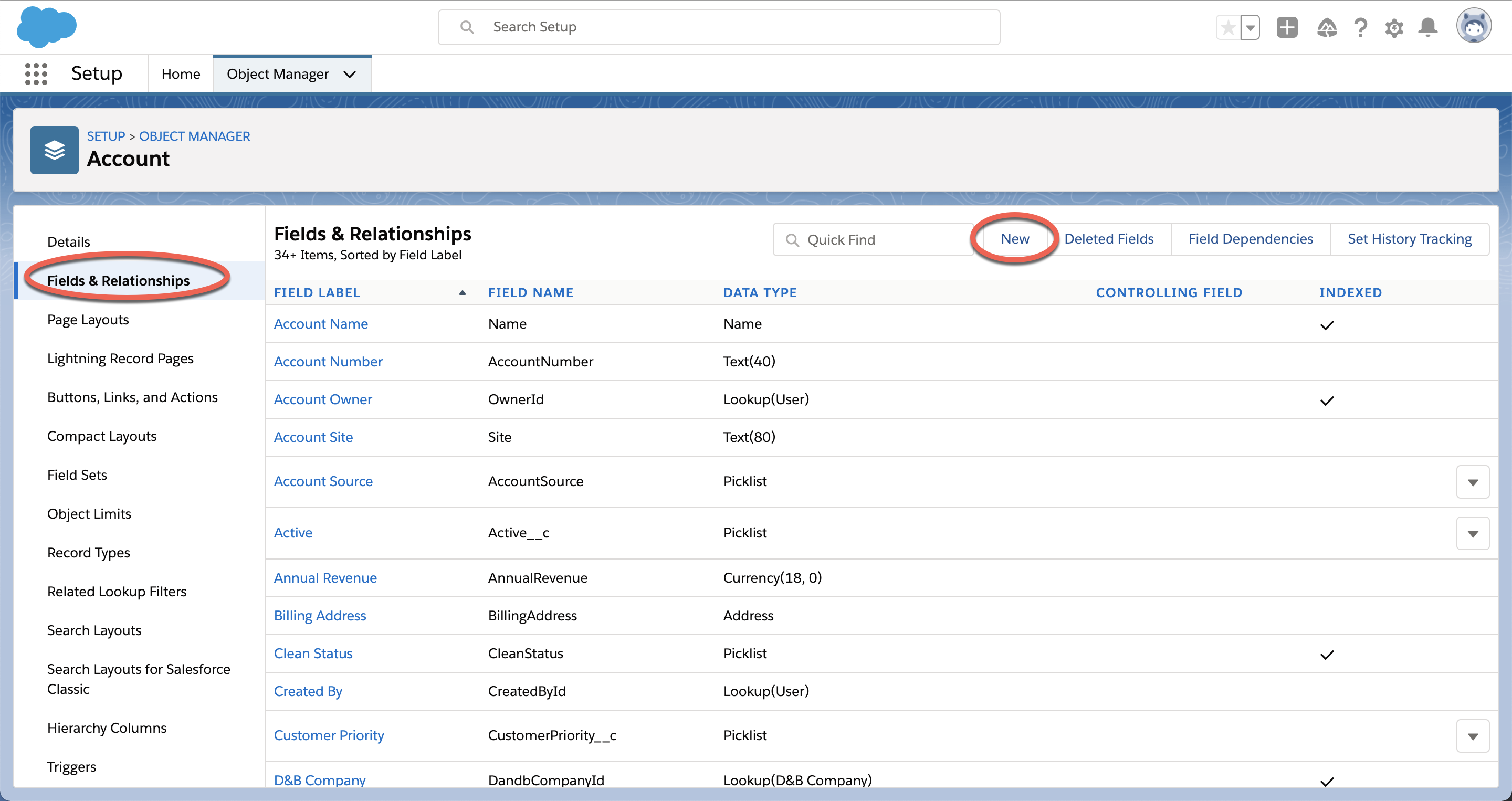Open the App Launcher grid icon
Viewport: 1512px width, 801px height.
pos(36,74)
